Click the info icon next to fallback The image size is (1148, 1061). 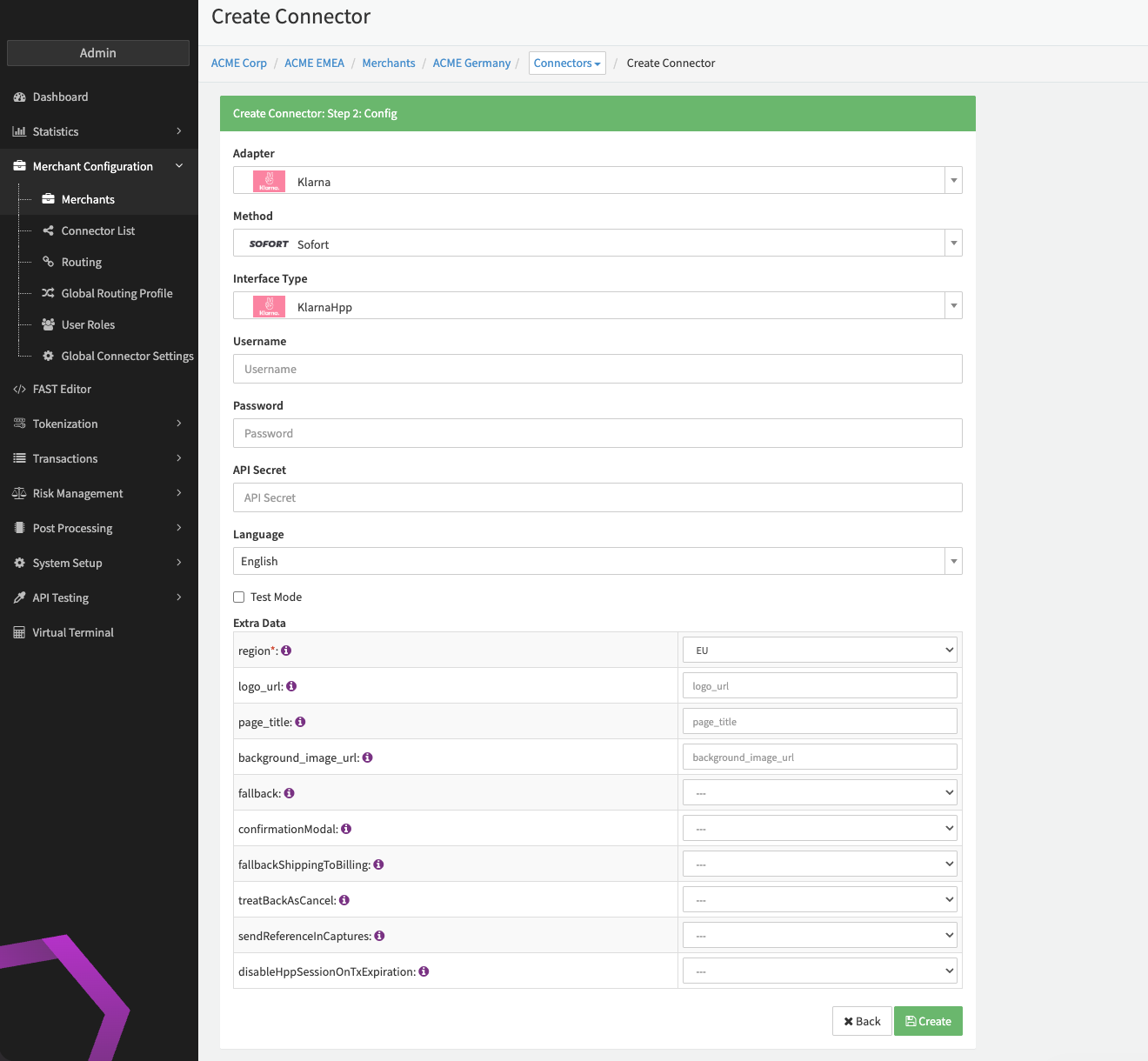[x=290, y=793]
